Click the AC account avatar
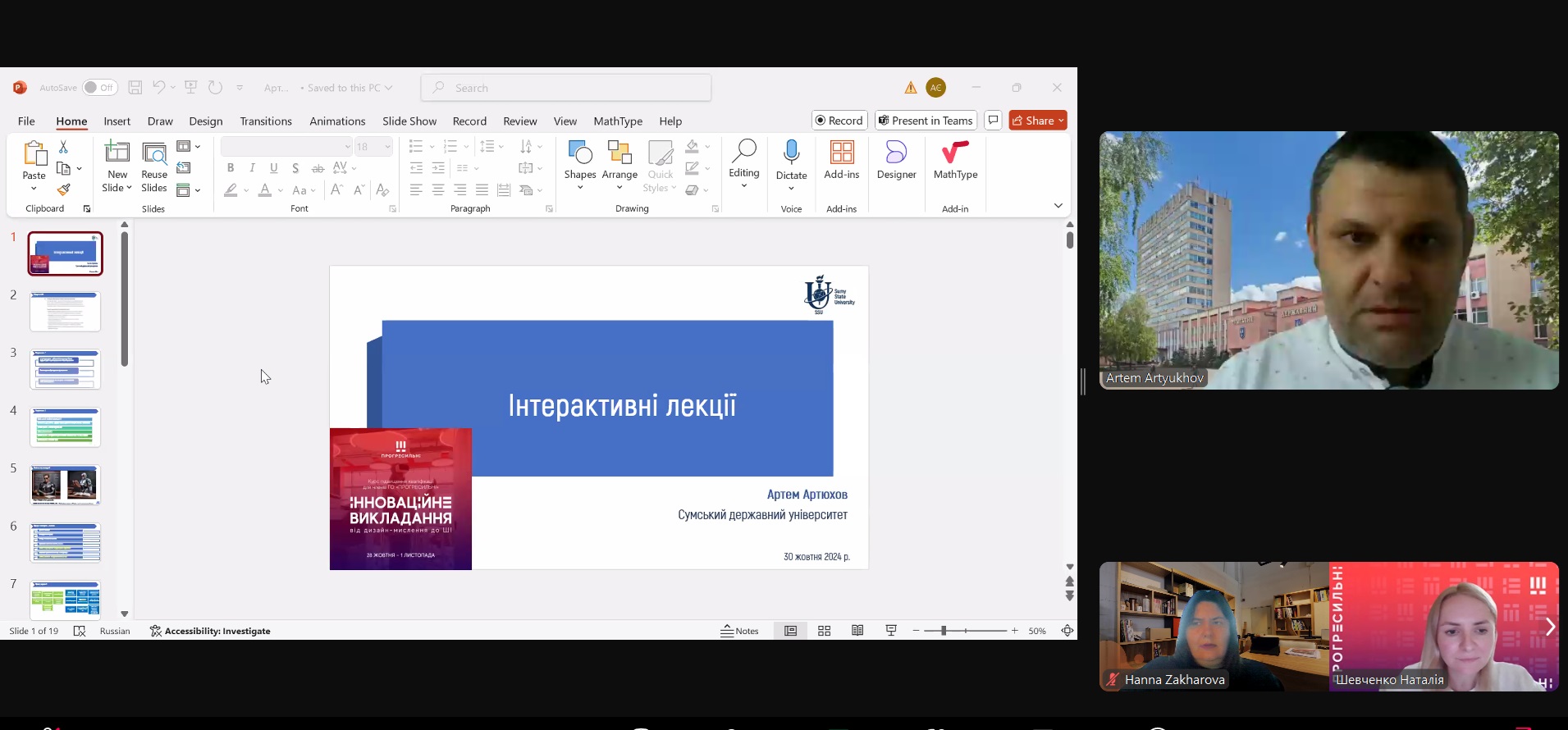 tap(936, 88)
